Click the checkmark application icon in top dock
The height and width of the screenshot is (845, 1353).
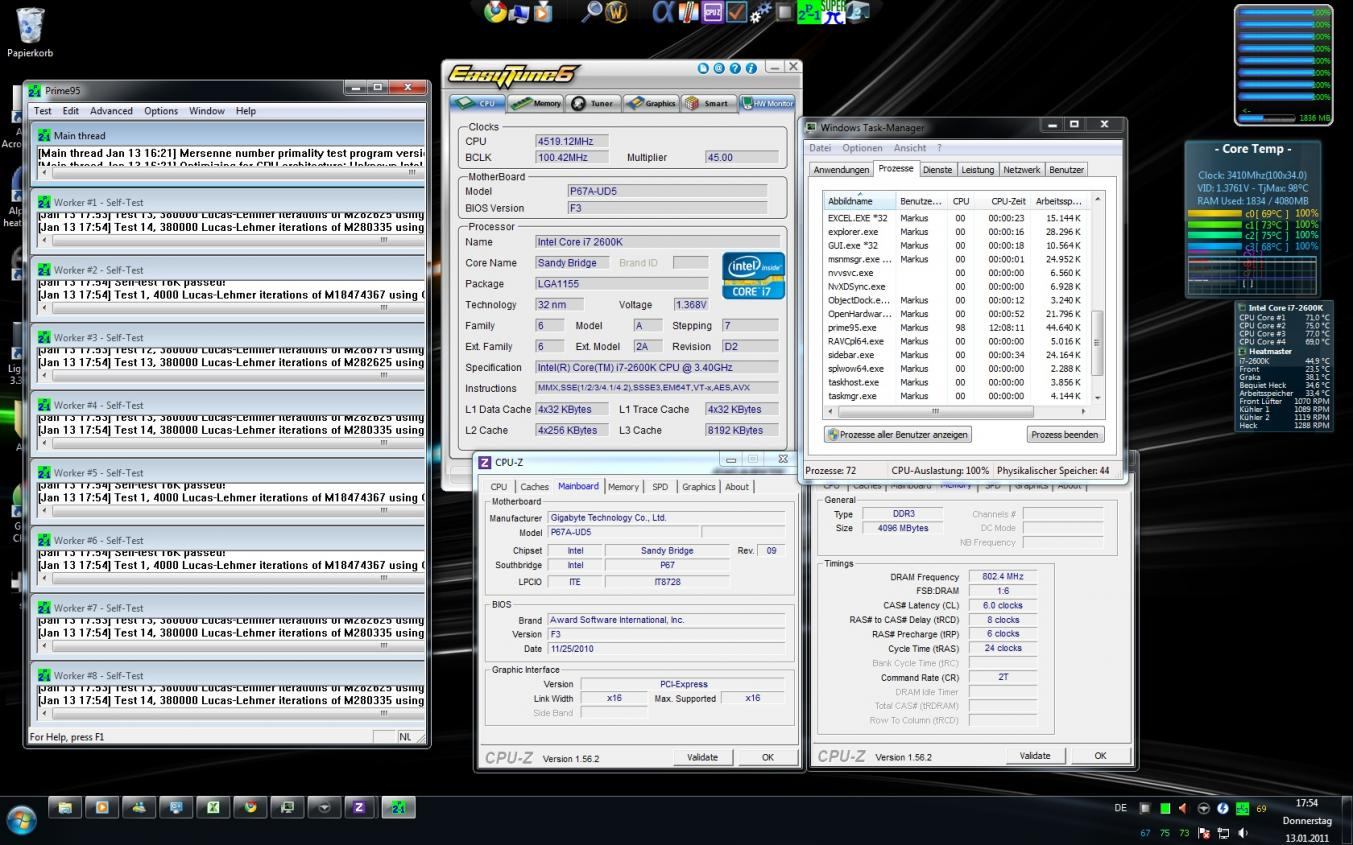point(737,12)
